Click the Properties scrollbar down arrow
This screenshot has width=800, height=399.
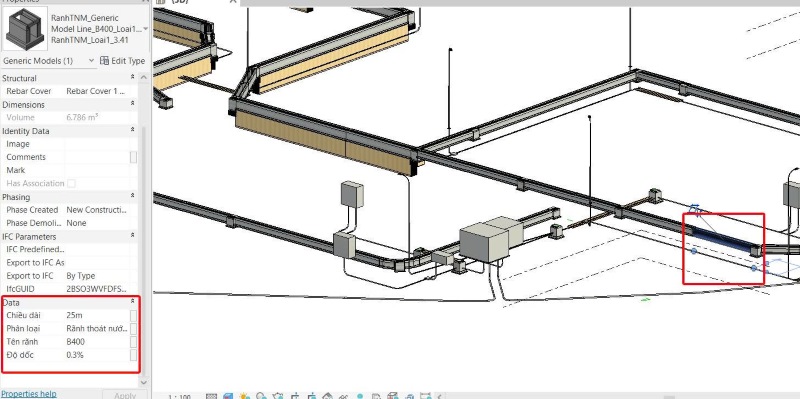click(x=144, y=382)
